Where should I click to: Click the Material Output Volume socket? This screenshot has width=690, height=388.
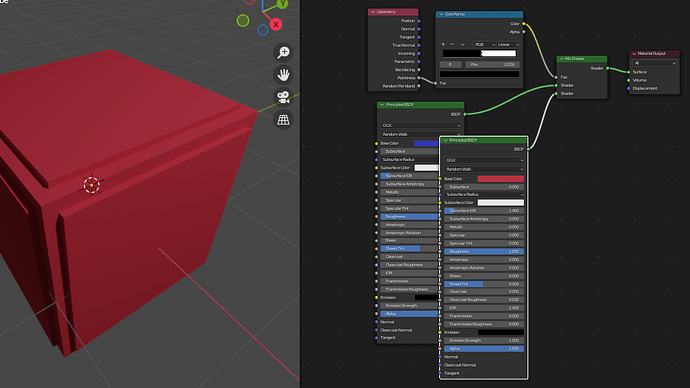click(x=628, y=80)
